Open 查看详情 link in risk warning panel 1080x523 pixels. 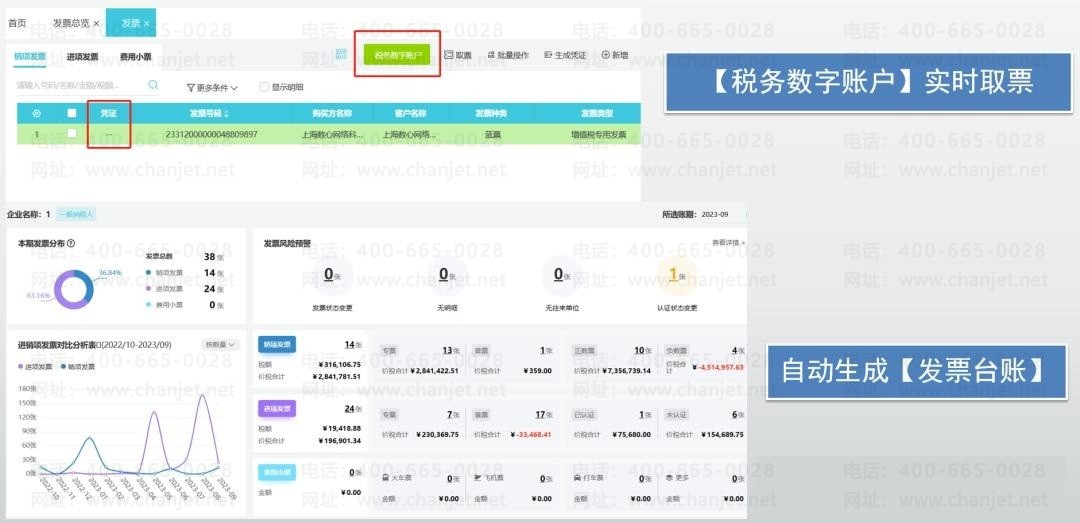click(x=728, y=243)
